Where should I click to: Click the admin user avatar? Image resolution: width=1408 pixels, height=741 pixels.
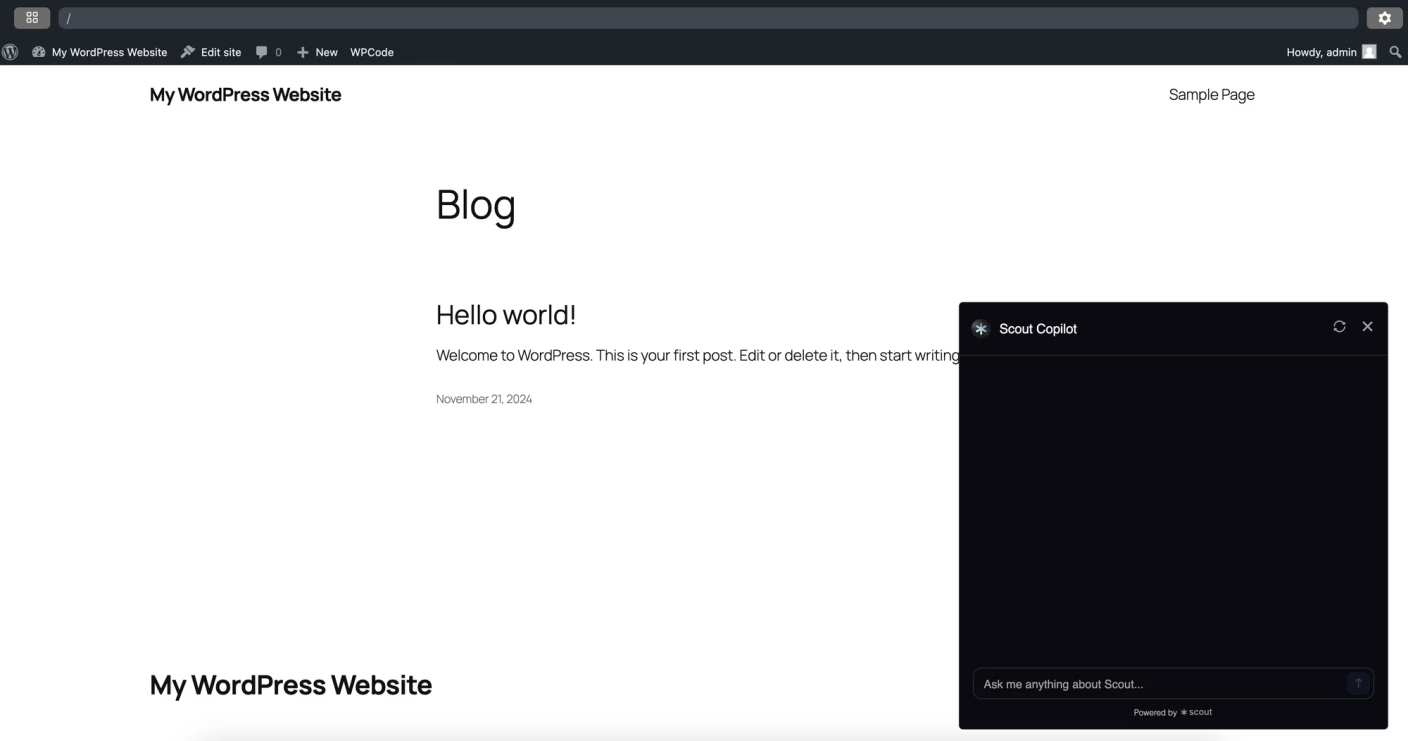tap(1369, 52)
